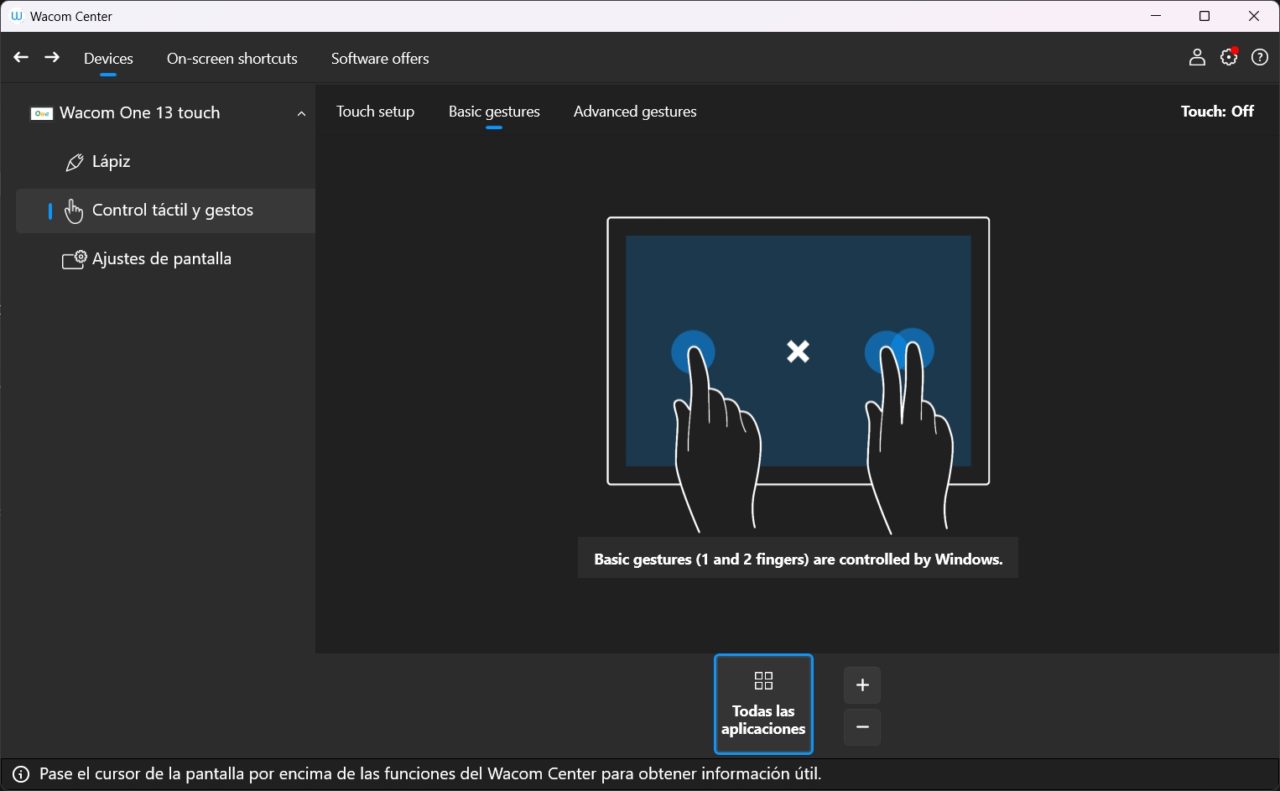The image size is (1280, 791).
Task: Click the status bar hint text
Action: [x=430, y=774]
